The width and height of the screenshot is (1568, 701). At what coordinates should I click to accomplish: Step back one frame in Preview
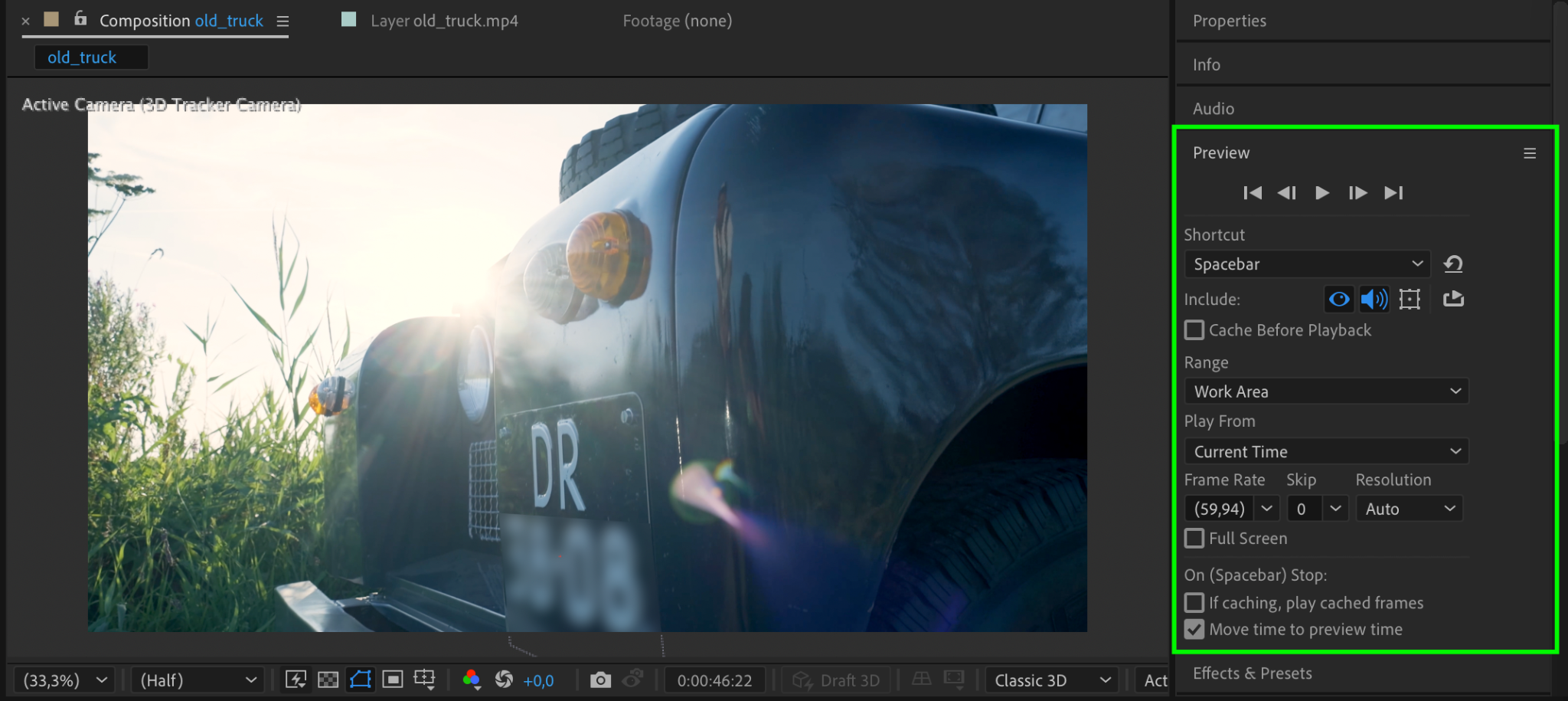click(x=1287, y=193)
